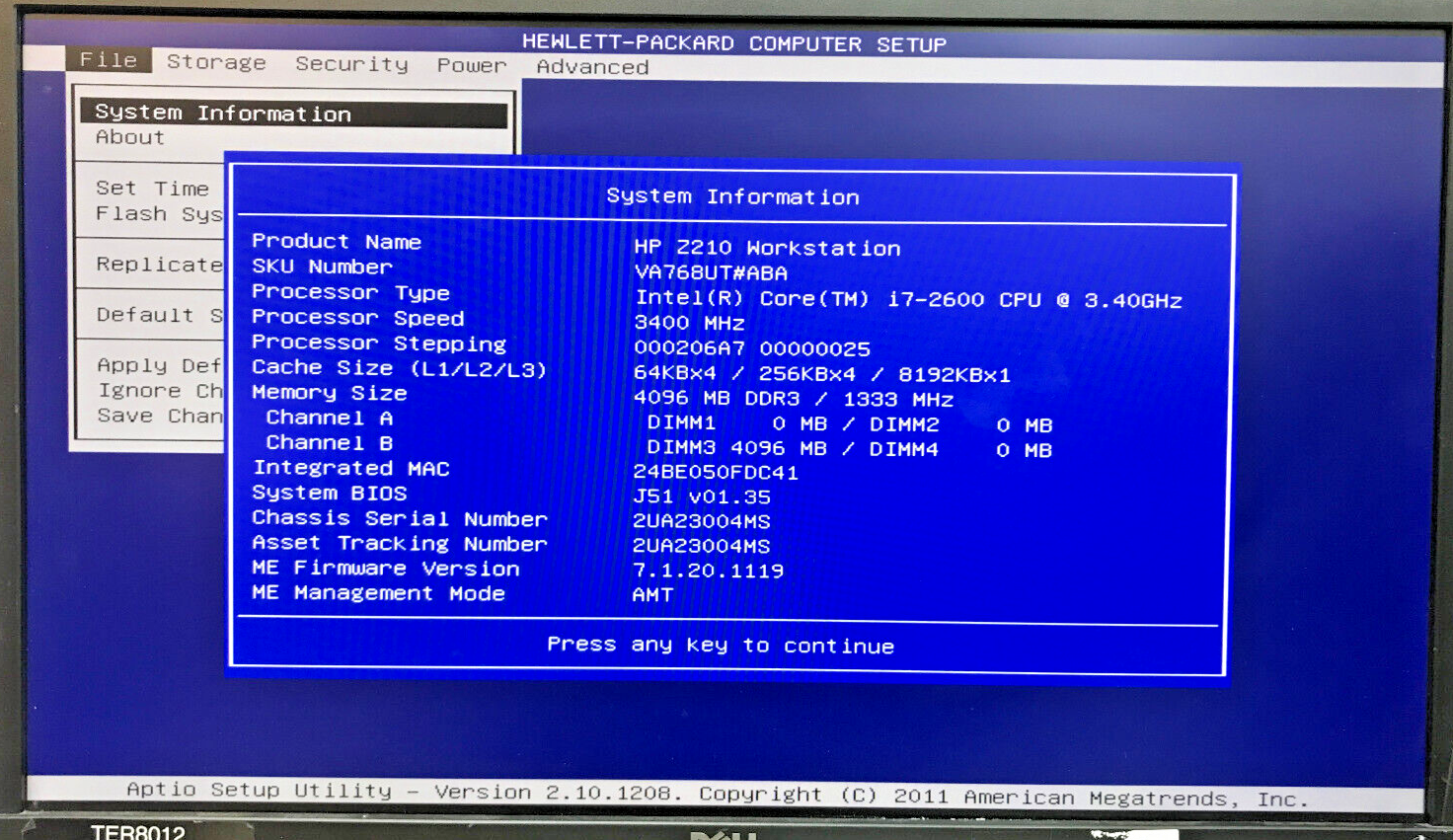Choose the Set Time menu entry

point(152,188)
